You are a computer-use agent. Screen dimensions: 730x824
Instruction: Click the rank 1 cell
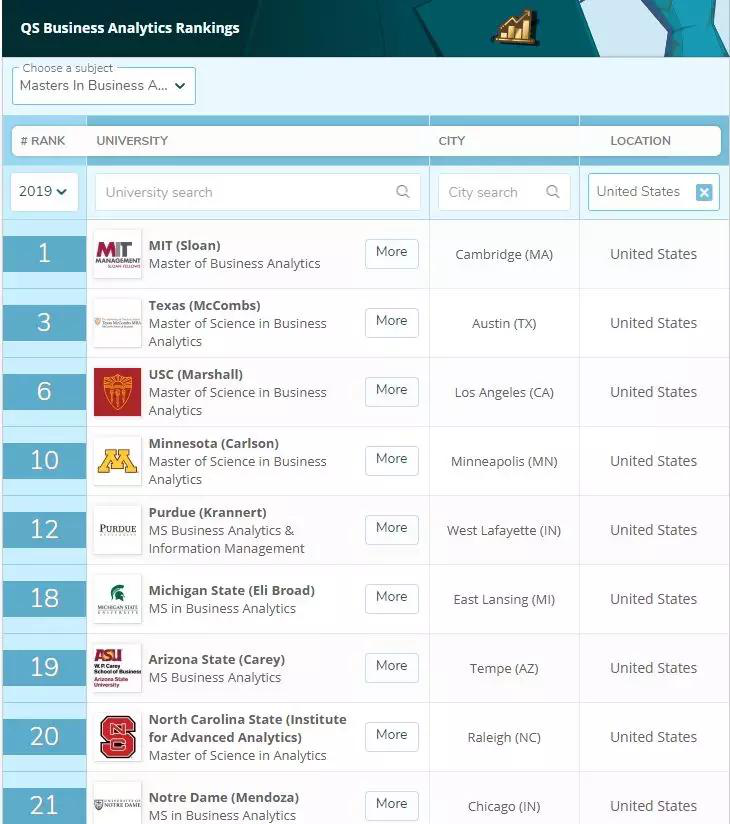pos(45,254)
